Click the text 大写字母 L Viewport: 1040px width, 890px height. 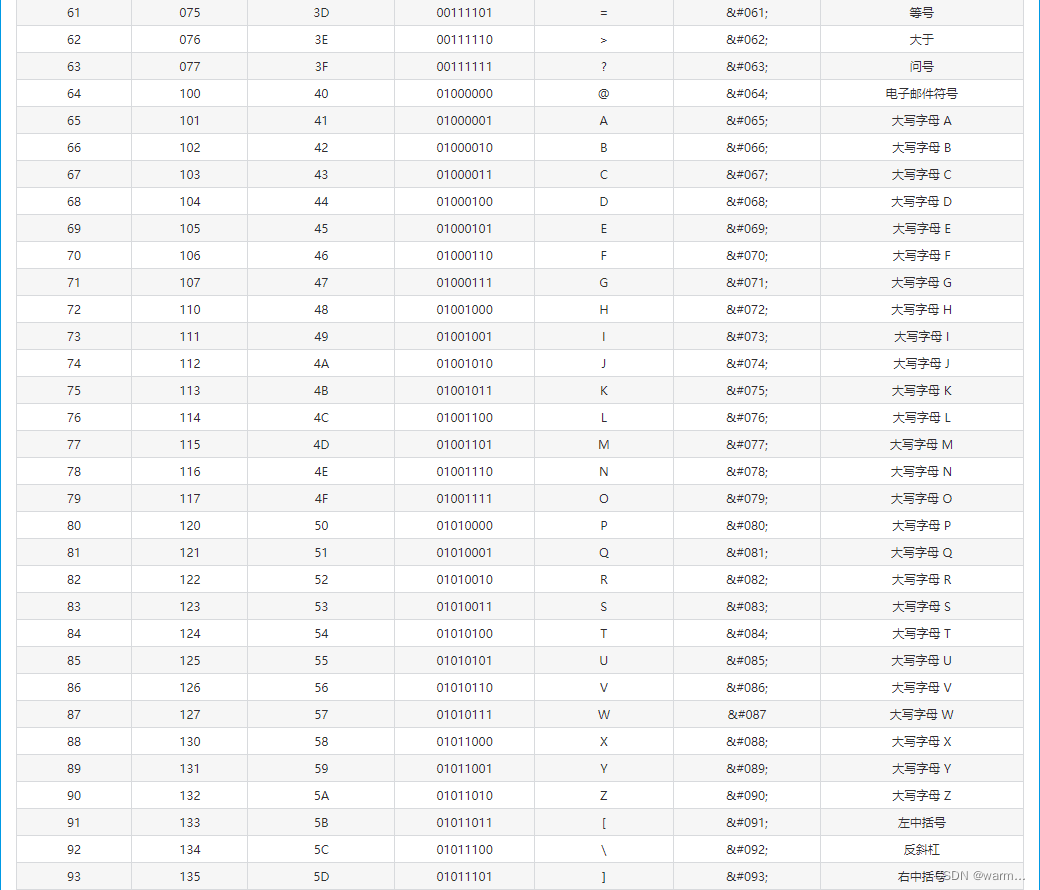[x=921, y=417]
